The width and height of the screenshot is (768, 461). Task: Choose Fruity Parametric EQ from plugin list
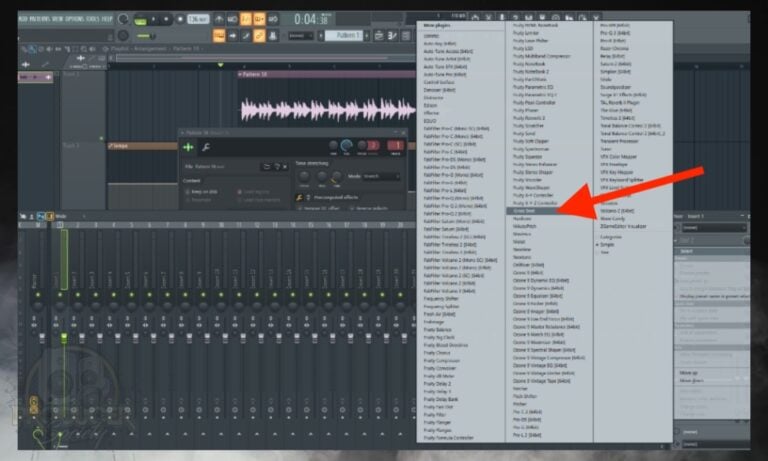533,87
